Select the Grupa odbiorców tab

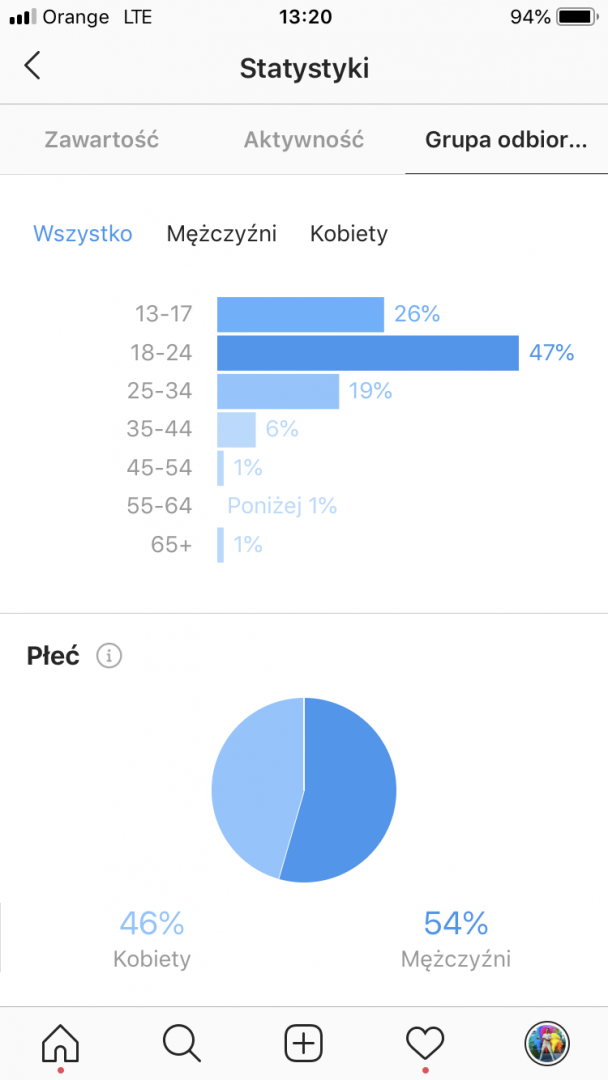pyautogui.click(x=506, y=140)
